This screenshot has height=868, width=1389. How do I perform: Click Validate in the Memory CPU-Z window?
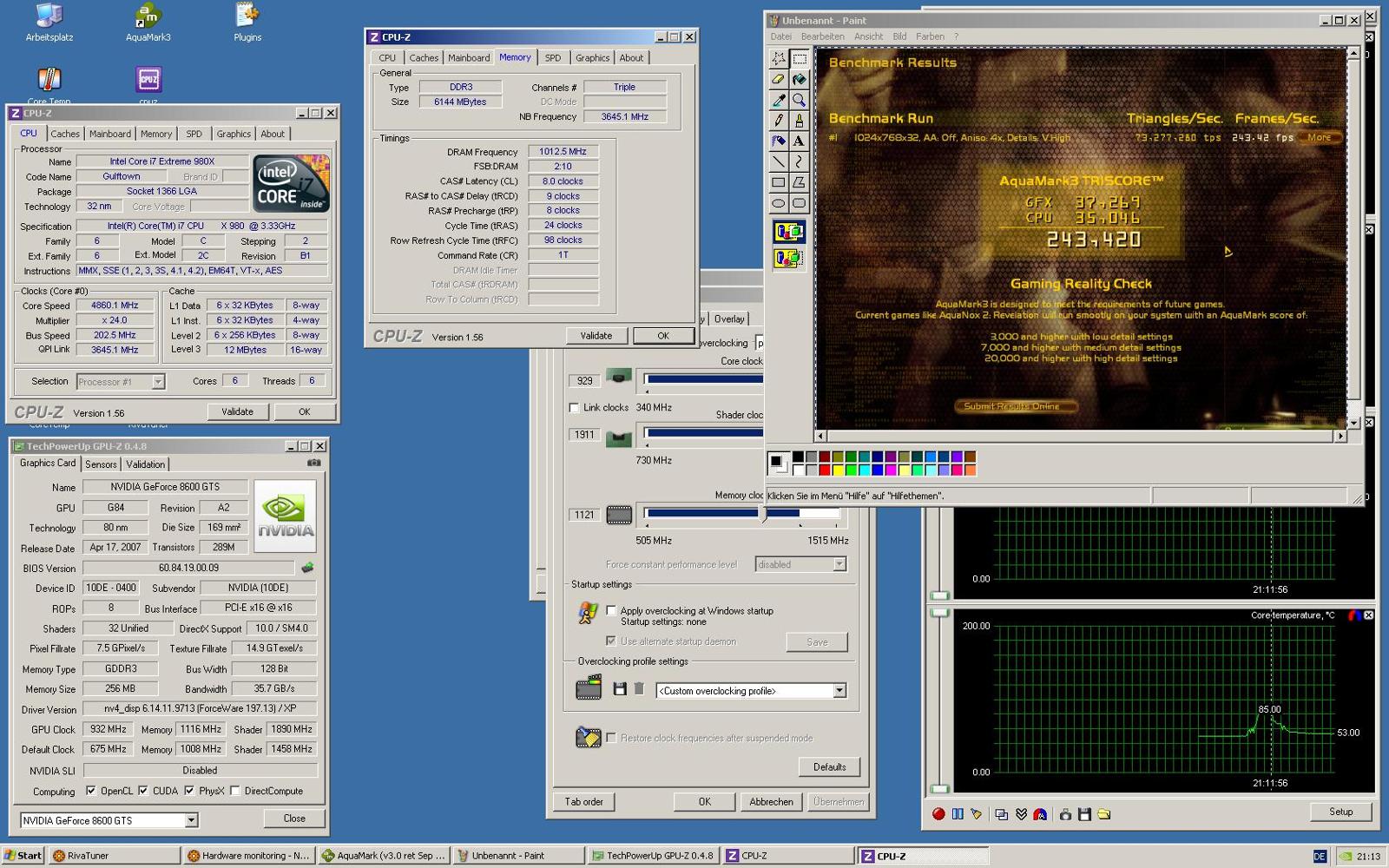pos(596,336)
